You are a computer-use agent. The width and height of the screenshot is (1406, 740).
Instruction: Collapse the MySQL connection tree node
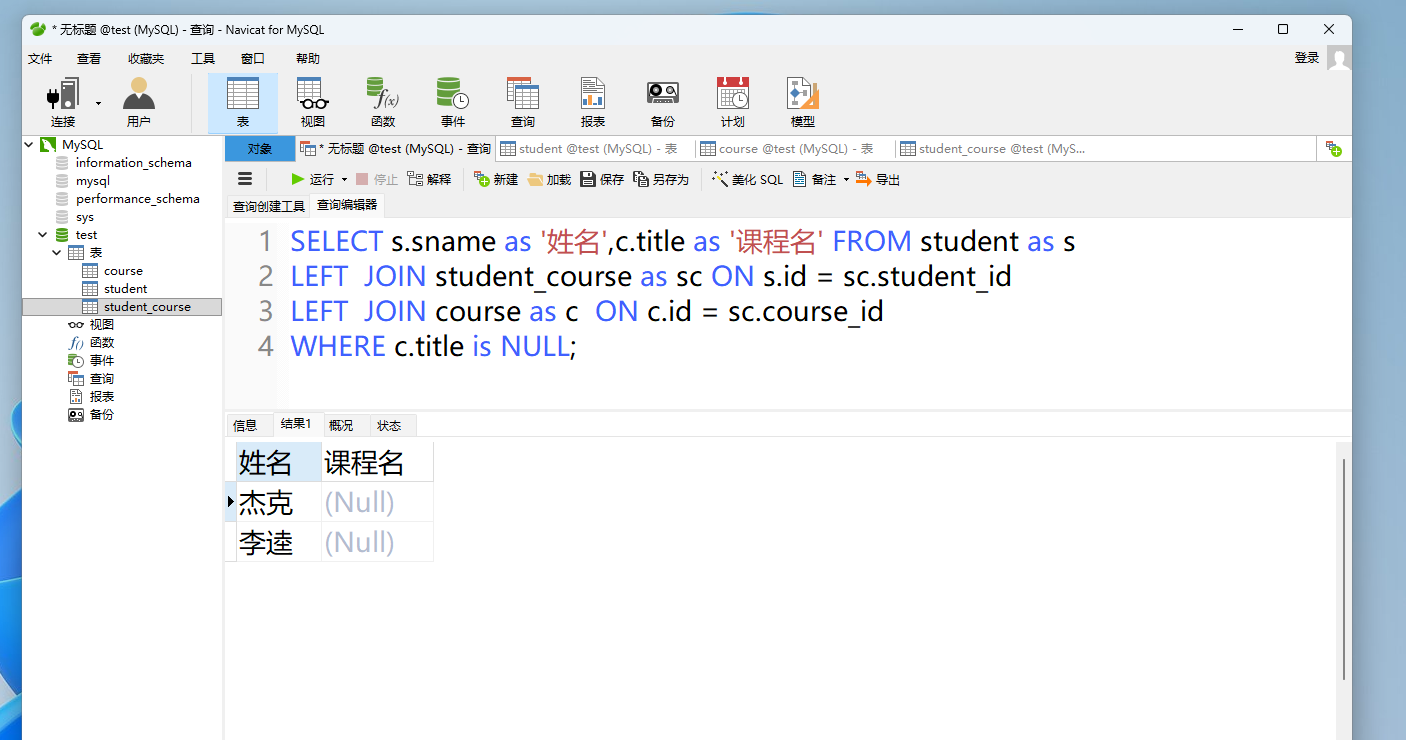click(28, 145)
